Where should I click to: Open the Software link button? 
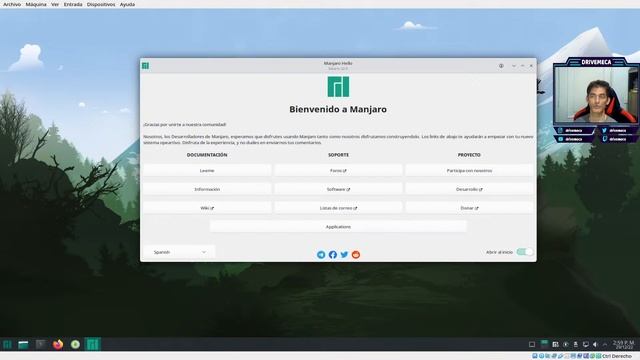coord(338,189)
